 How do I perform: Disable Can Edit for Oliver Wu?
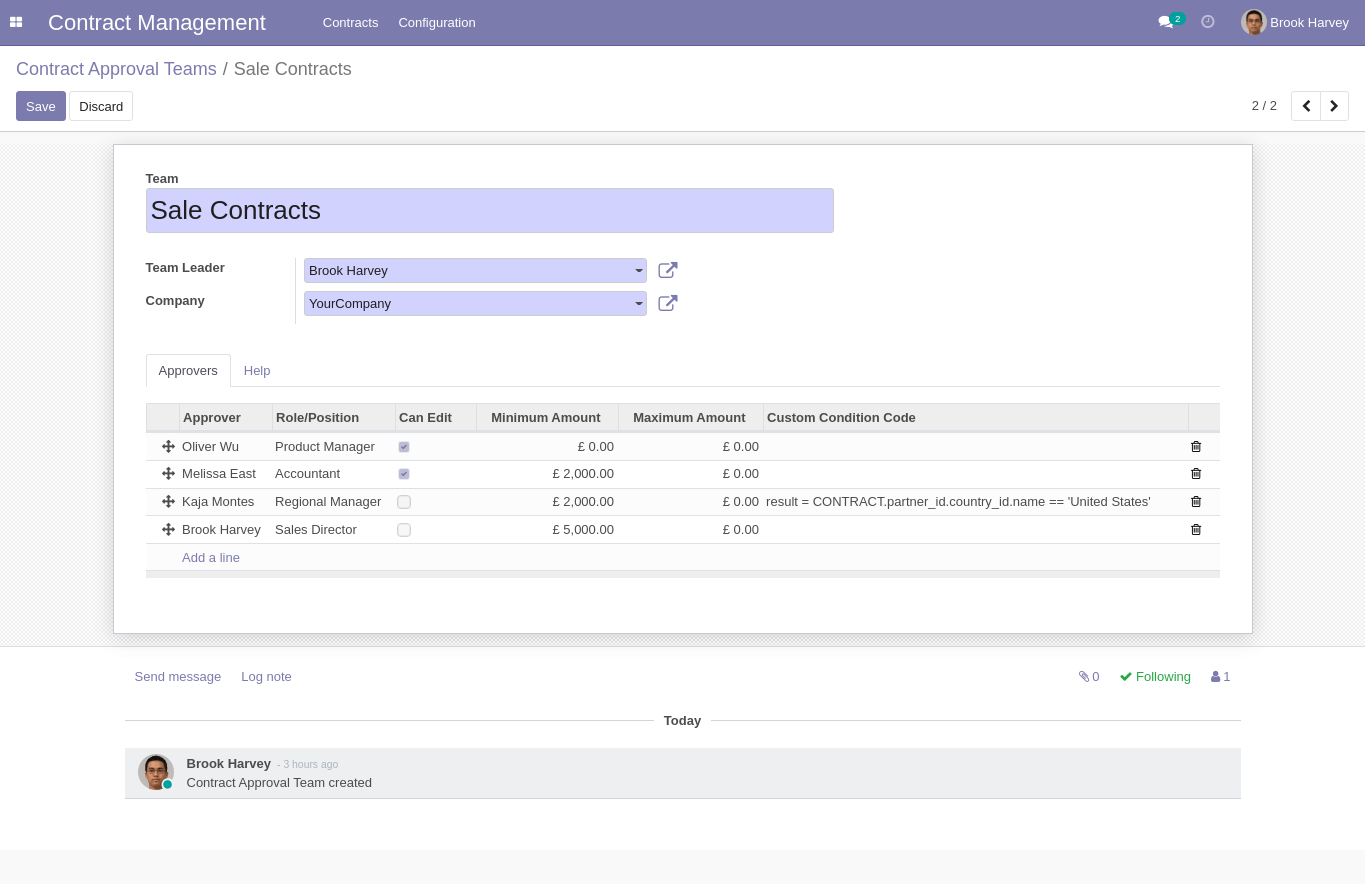(x=403, y=446)
